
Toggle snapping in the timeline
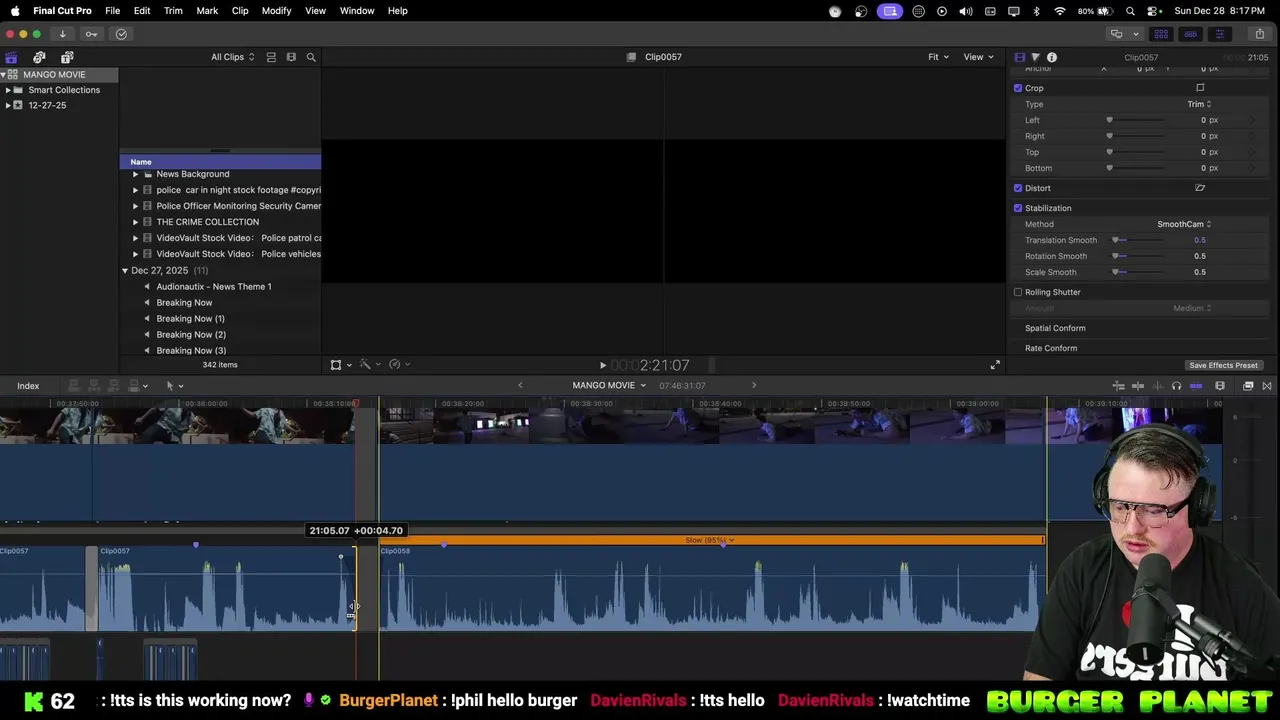1196,386
